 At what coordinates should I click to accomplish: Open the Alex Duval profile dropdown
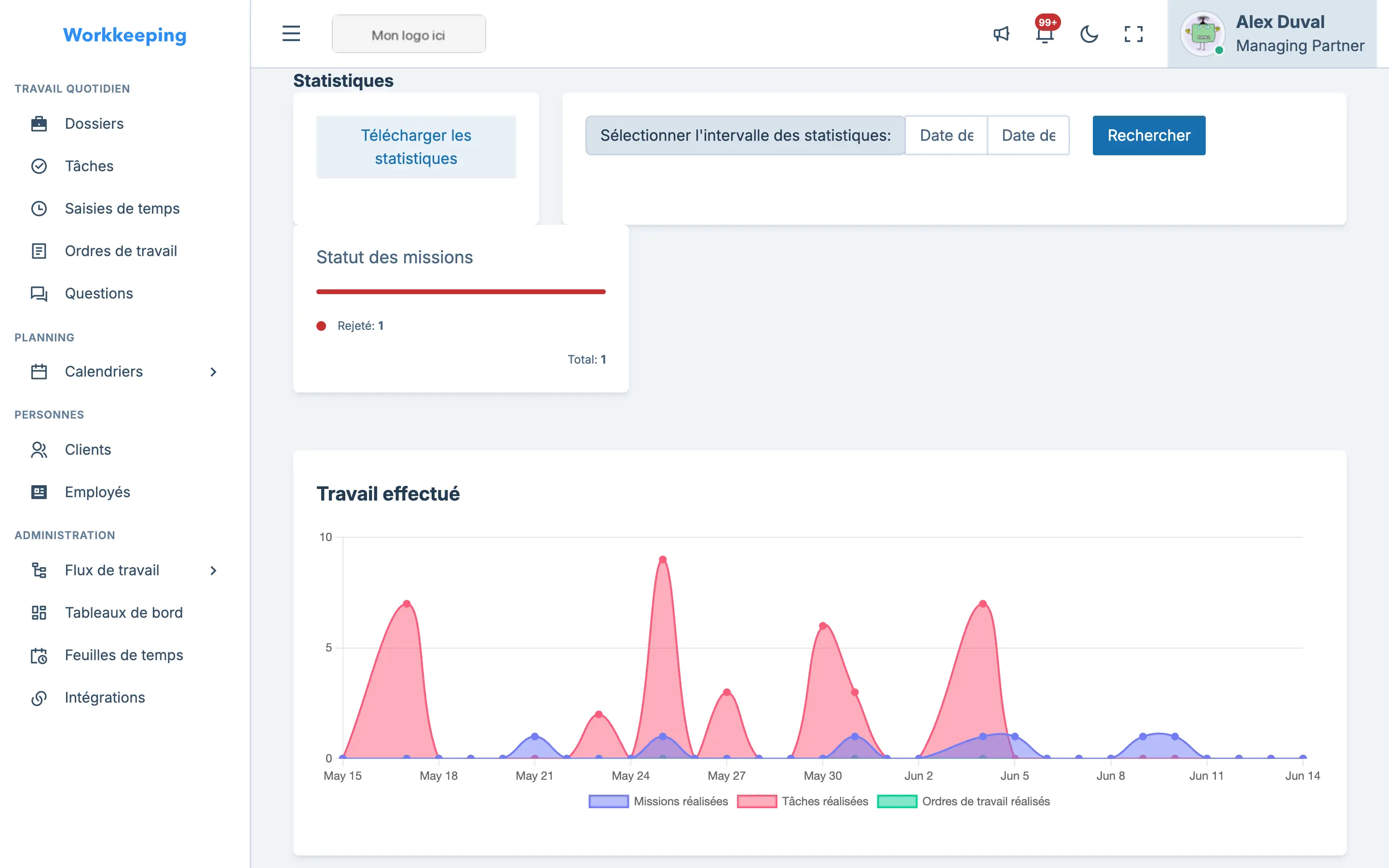[x=1272, y=34]
